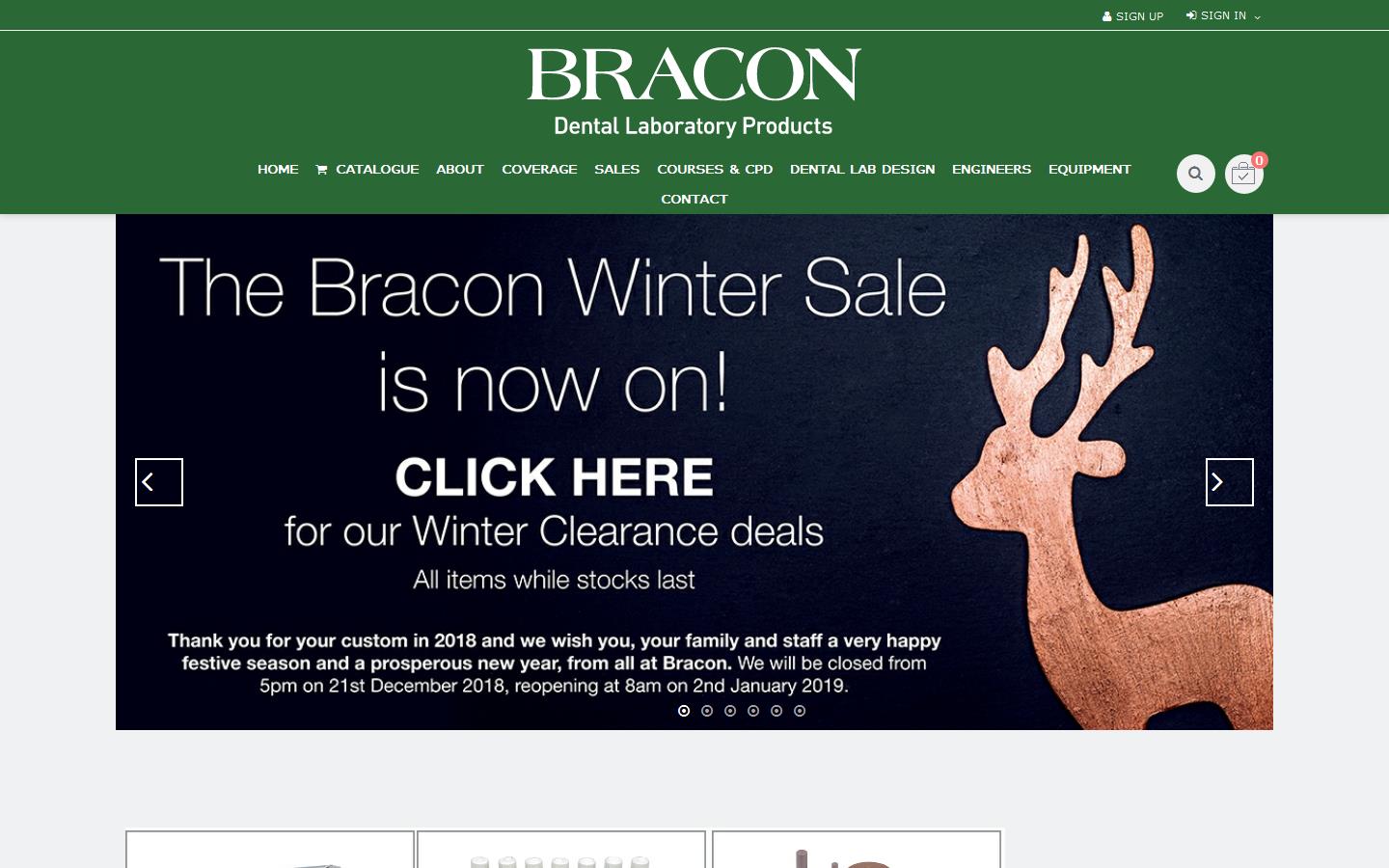The height and width of the screenshot is (868, 1389).
Task: Open the Courses & CPD menu
Action: (715, 169)
